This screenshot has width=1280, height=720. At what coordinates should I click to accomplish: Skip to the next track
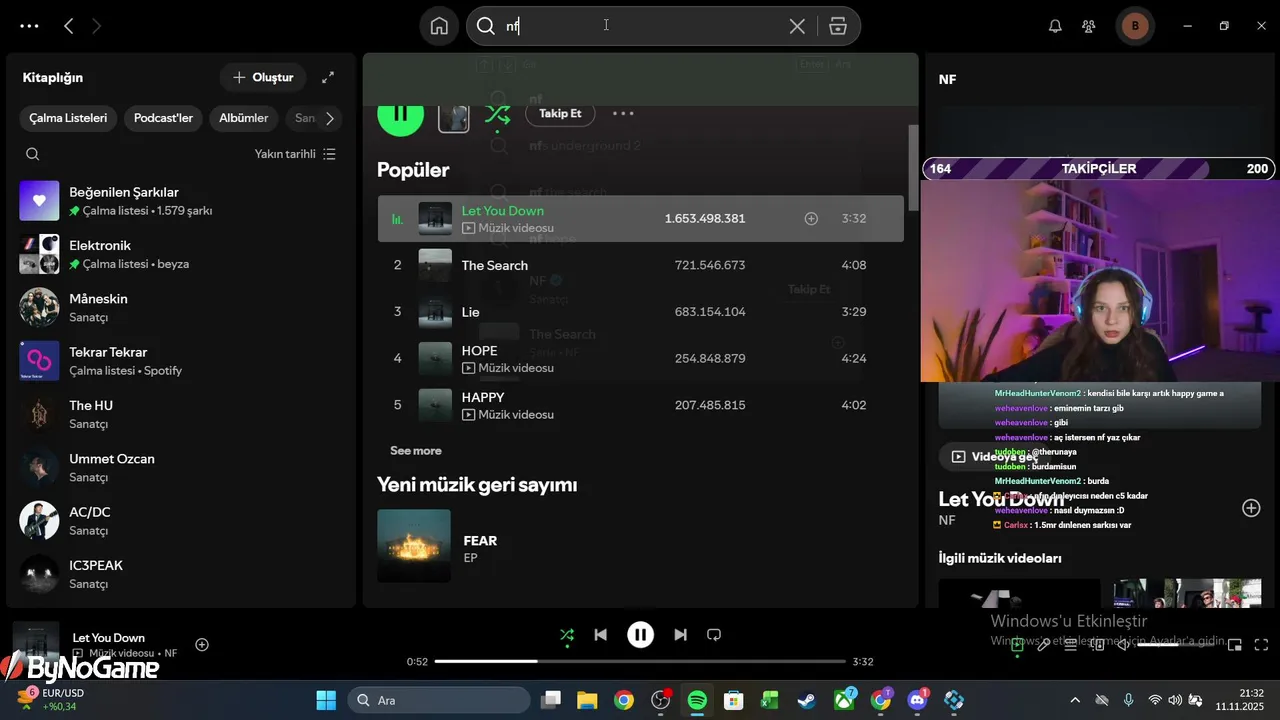pyautogui.click(x=680, y=634)
